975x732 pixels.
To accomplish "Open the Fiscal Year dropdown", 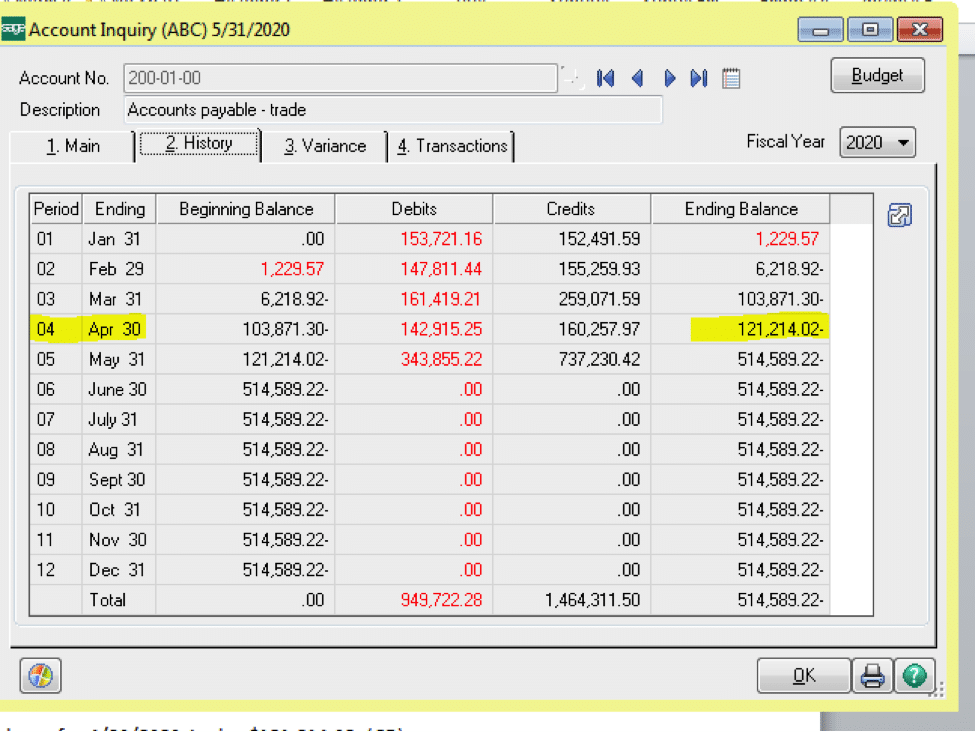I will 878,143.
